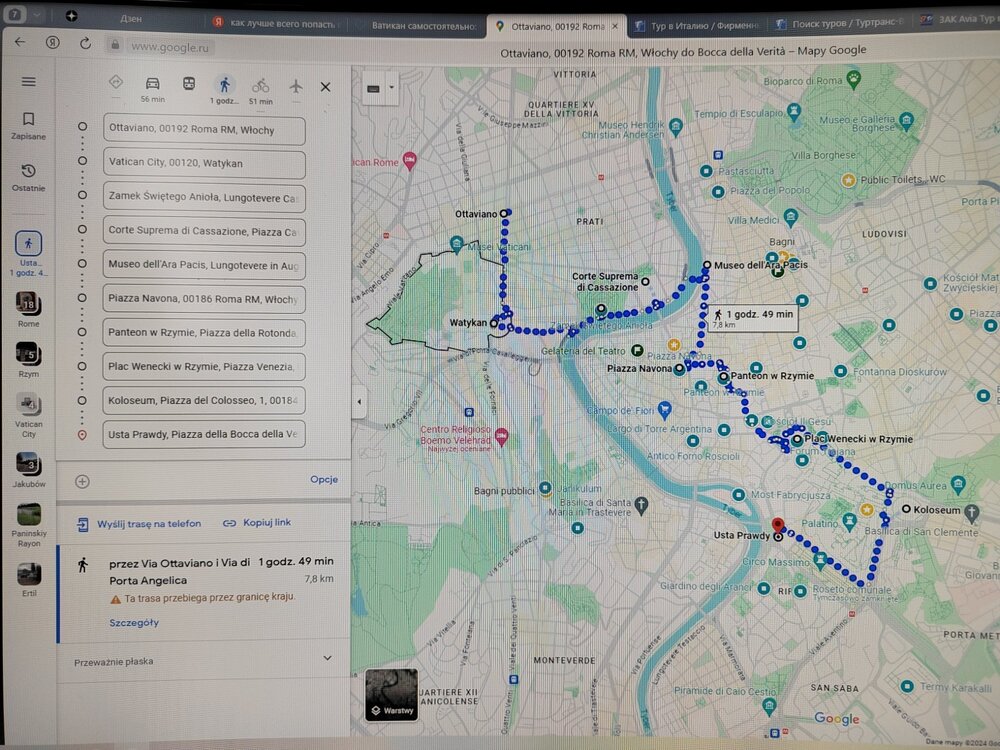Screen dimensions: 1000x750
Task: Switch to flight travel mode
Action: (295, 85)
